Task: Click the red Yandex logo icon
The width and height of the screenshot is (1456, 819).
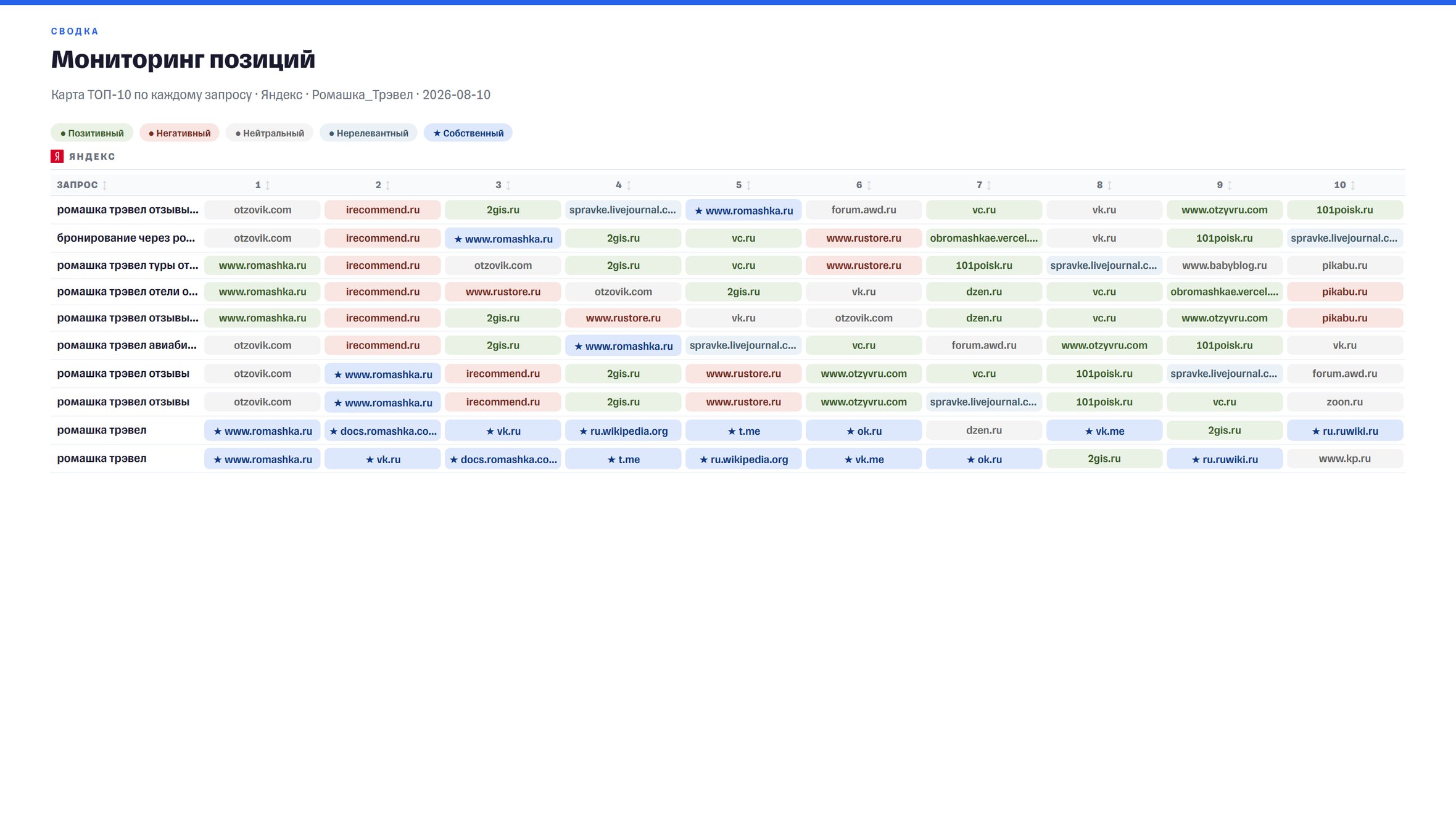Action: pyautogui.click(x=57, y=156)
